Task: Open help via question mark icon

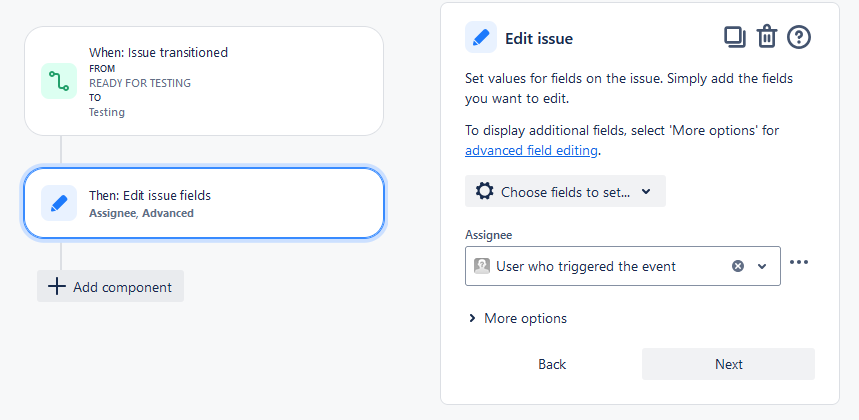Action: click(x=799, y=38)
